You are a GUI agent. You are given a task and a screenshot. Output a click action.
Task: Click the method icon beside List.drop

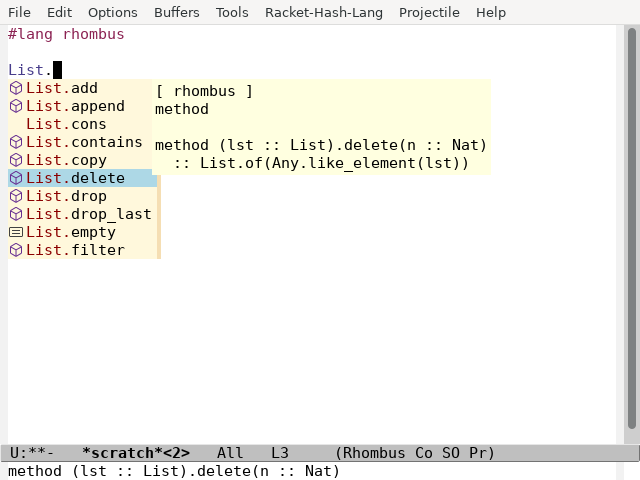16,196
